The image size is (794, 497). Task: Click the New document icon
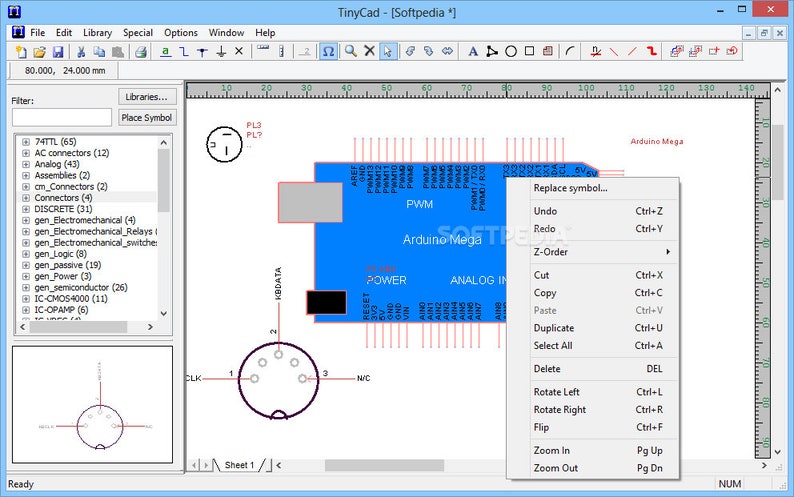(21, 51)
